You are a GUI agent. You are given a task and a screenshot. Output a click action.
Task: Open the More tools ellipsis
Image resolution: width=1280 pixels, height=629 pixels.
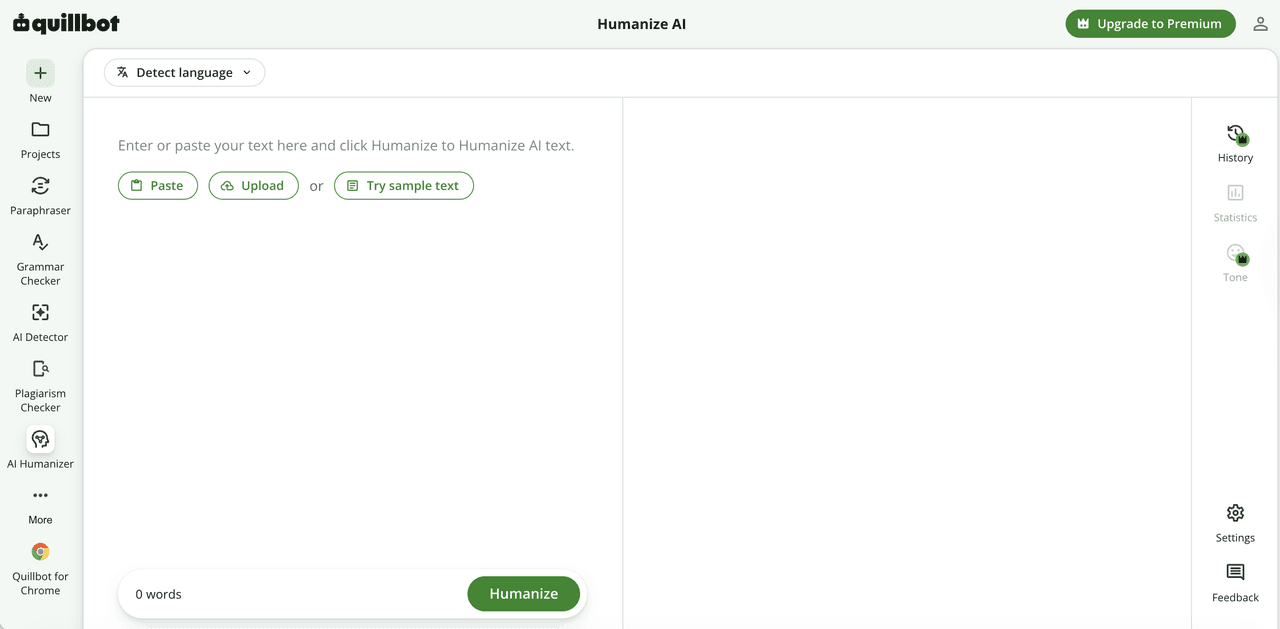click(x=40, y=495)
